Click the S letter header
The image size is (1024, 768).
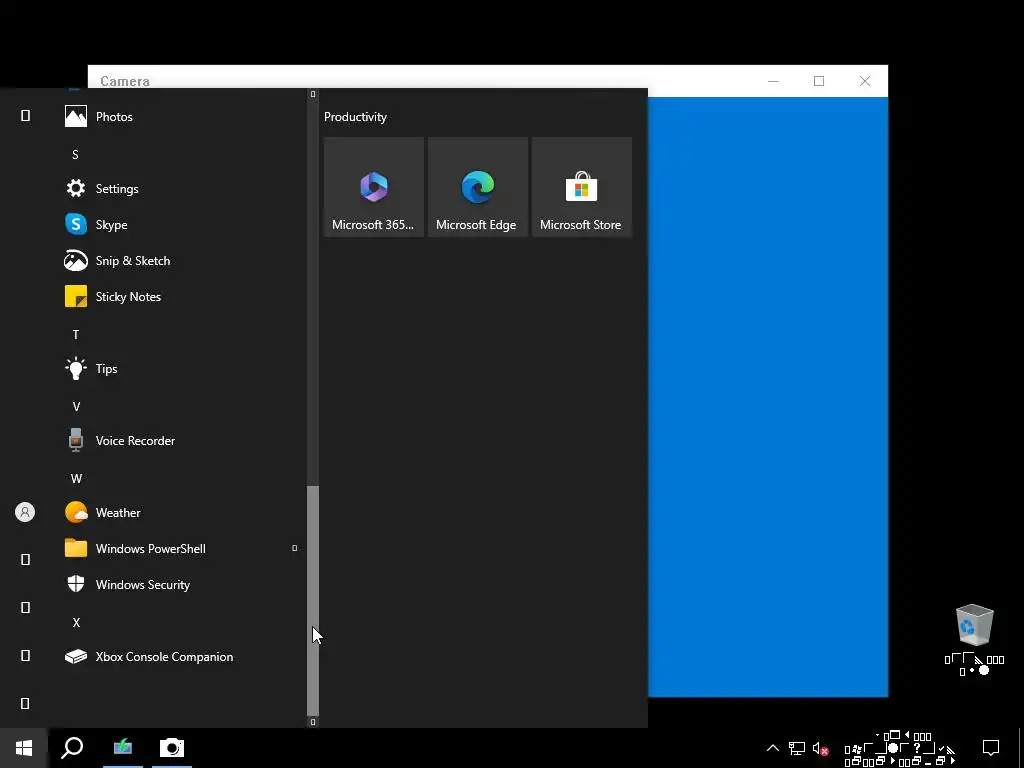pos(75,155)
